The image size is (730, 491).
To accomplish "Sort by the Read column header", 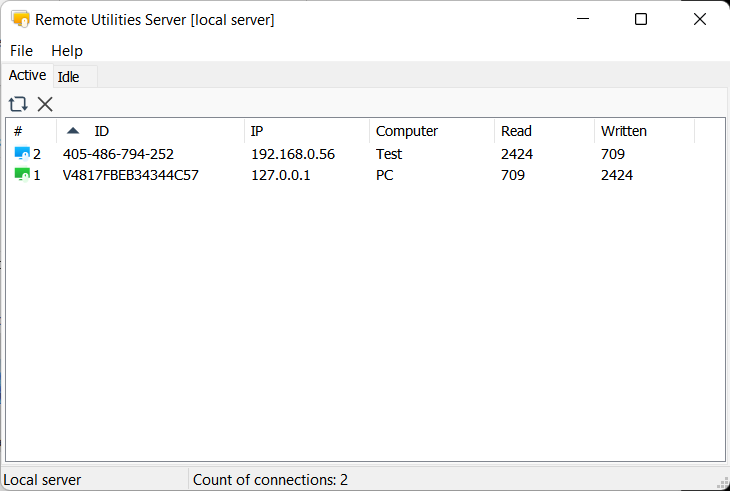I will click(x=543, y=131).
